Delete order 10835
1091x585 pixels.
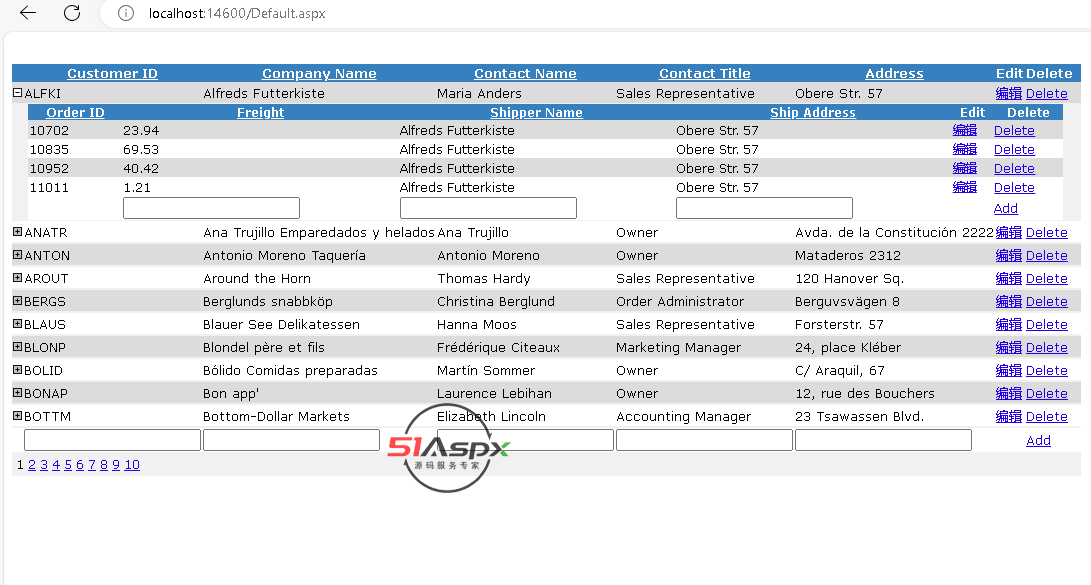click(1013, 150)
